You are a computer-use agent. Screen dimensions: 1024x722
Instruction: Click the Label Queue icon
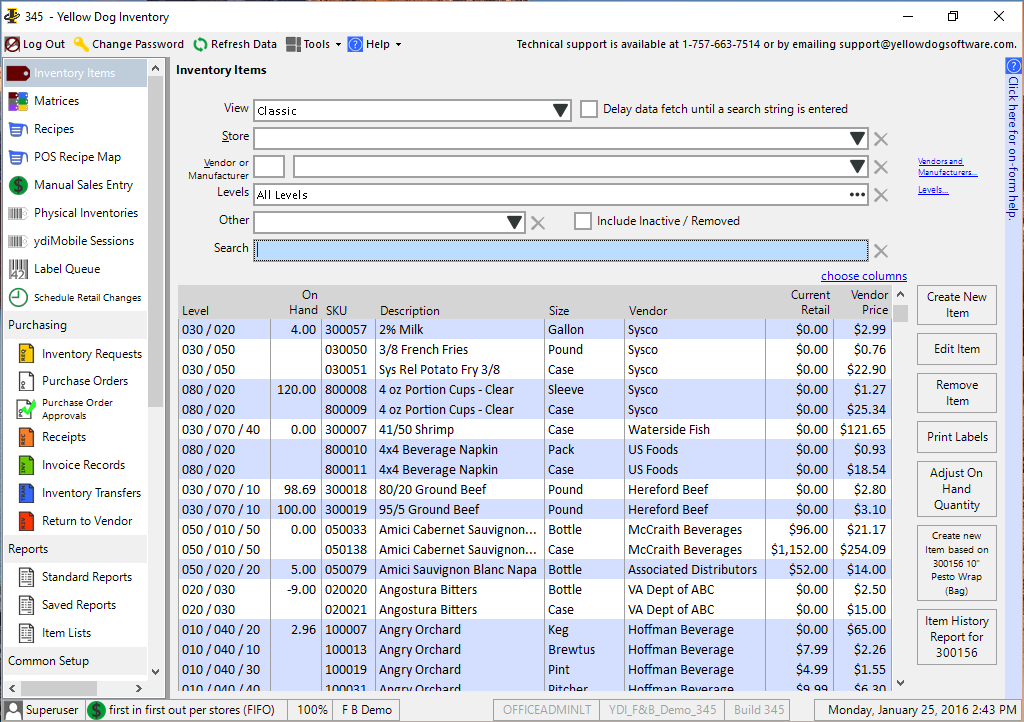(18, 269)
